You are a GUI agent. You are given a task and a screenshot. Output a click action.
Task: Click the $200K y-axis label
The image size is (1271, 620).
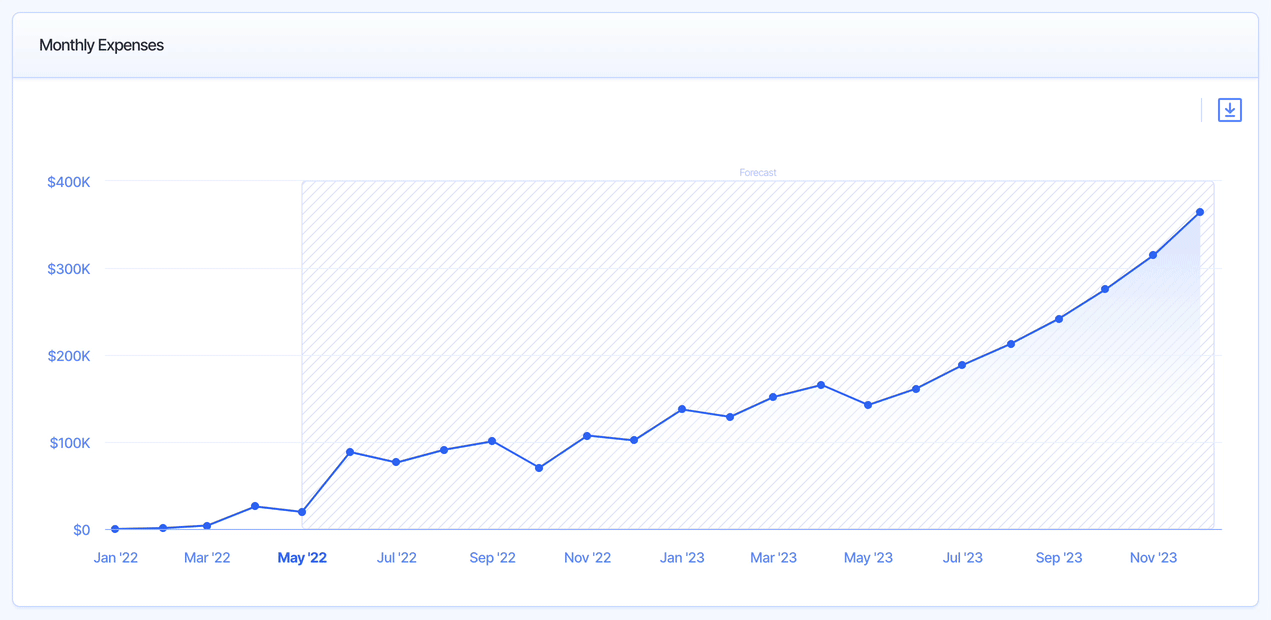tap(69, 356)
